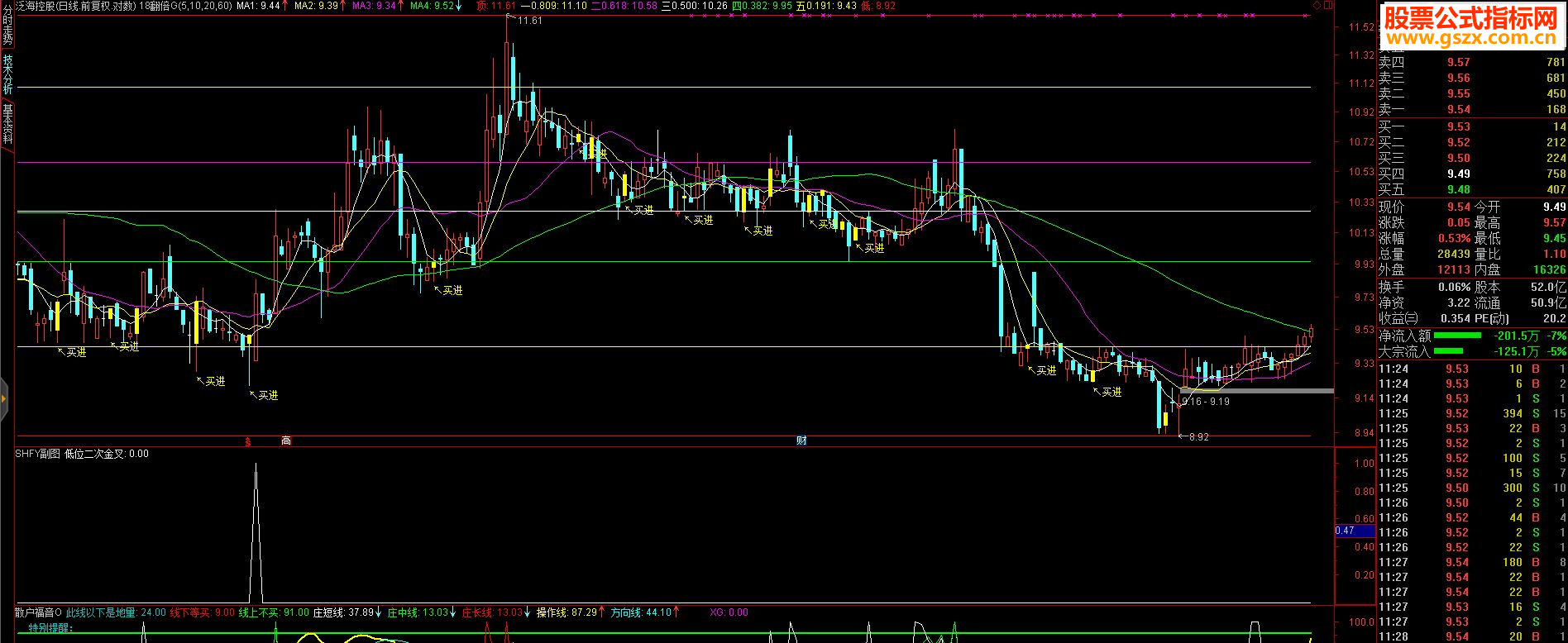Click the 此线以下是地量: 24.00 label
This screenshot has height=643, width=1568.
[x=116, y=612]
